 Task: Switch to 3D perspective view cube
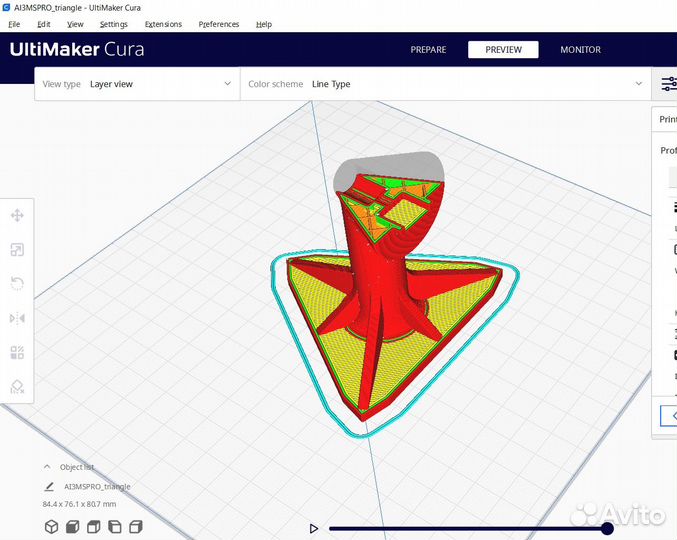point(50,527)
